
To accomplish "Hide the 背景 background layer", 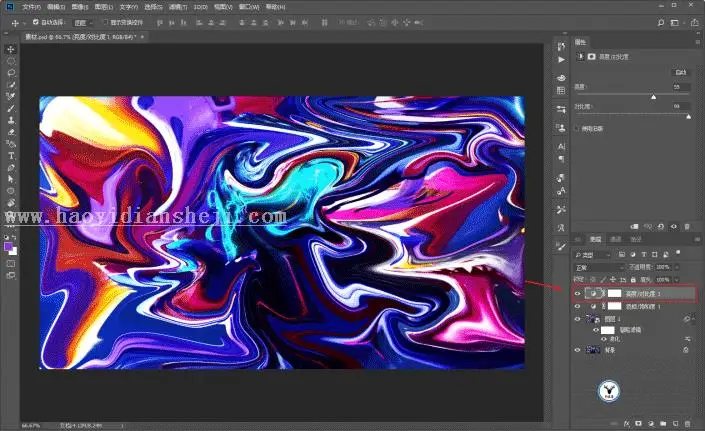I will 578,350.
